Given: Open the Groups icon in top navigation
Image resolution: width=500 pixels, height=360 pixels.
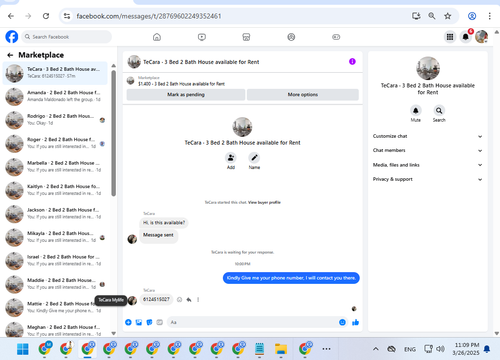Looking at the screenshot, I should 291,37.
